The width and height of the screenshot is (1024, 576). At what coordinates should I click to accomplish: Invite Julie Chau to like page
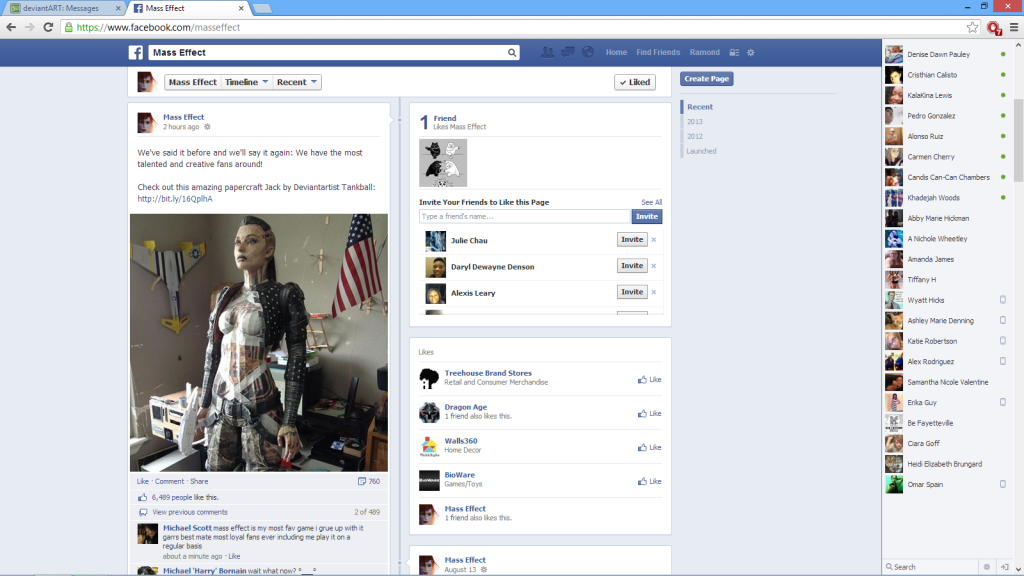tap(632, 240)
